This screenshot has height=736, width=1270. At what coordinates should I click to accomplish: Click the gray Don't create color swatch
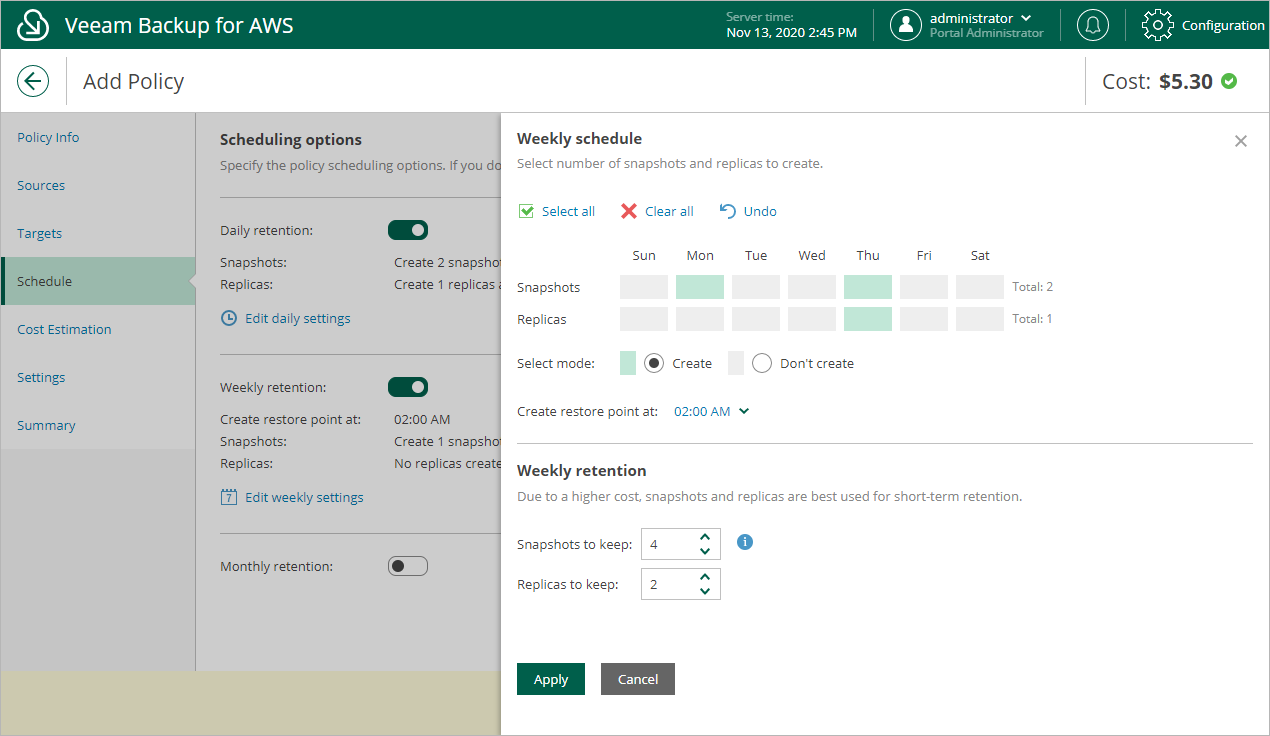(736, 363)
